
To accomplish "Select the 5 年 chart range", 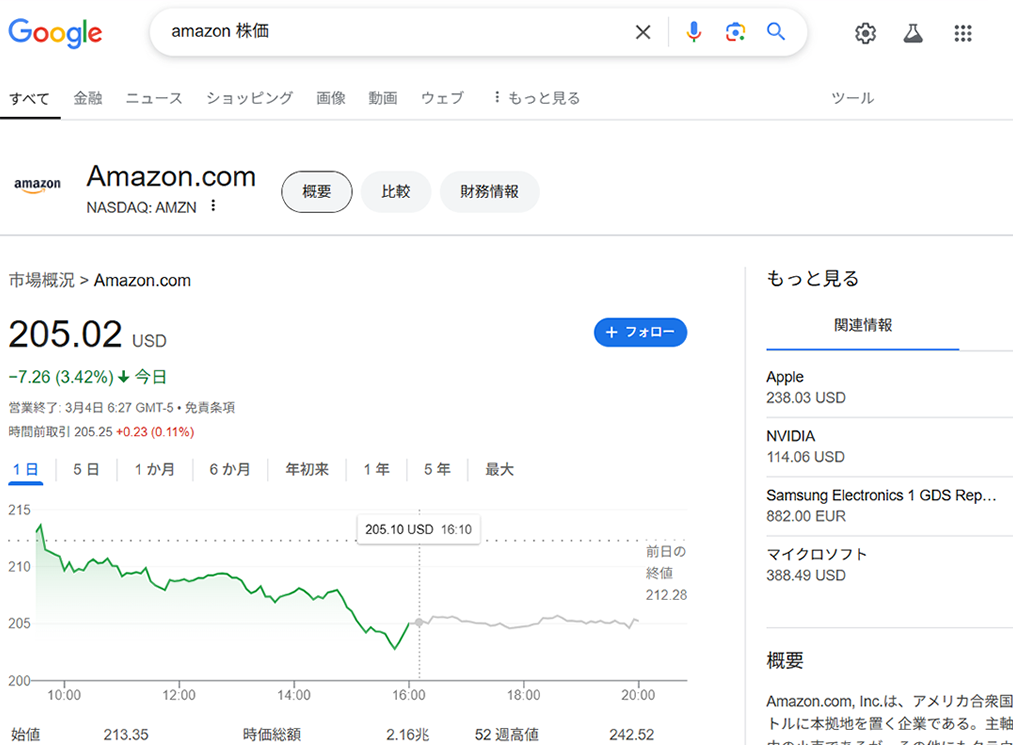I will 437,470.
